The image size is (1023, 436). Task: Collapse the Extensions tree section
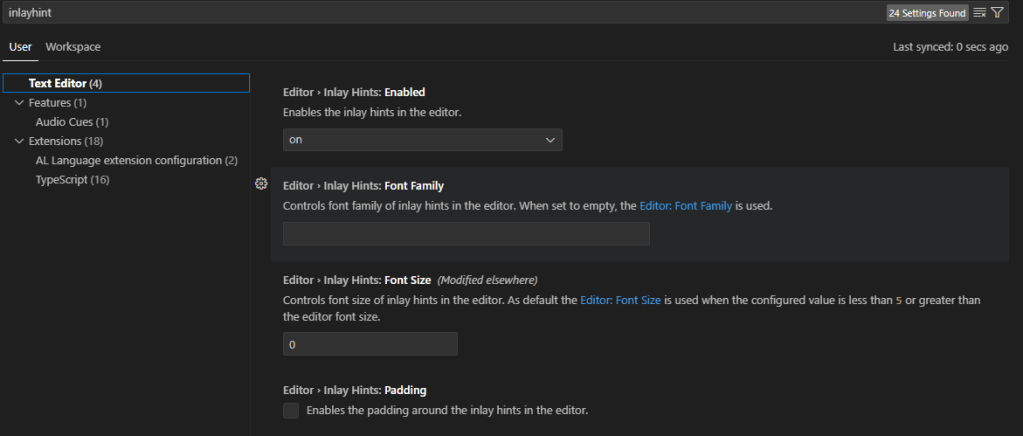19,141
